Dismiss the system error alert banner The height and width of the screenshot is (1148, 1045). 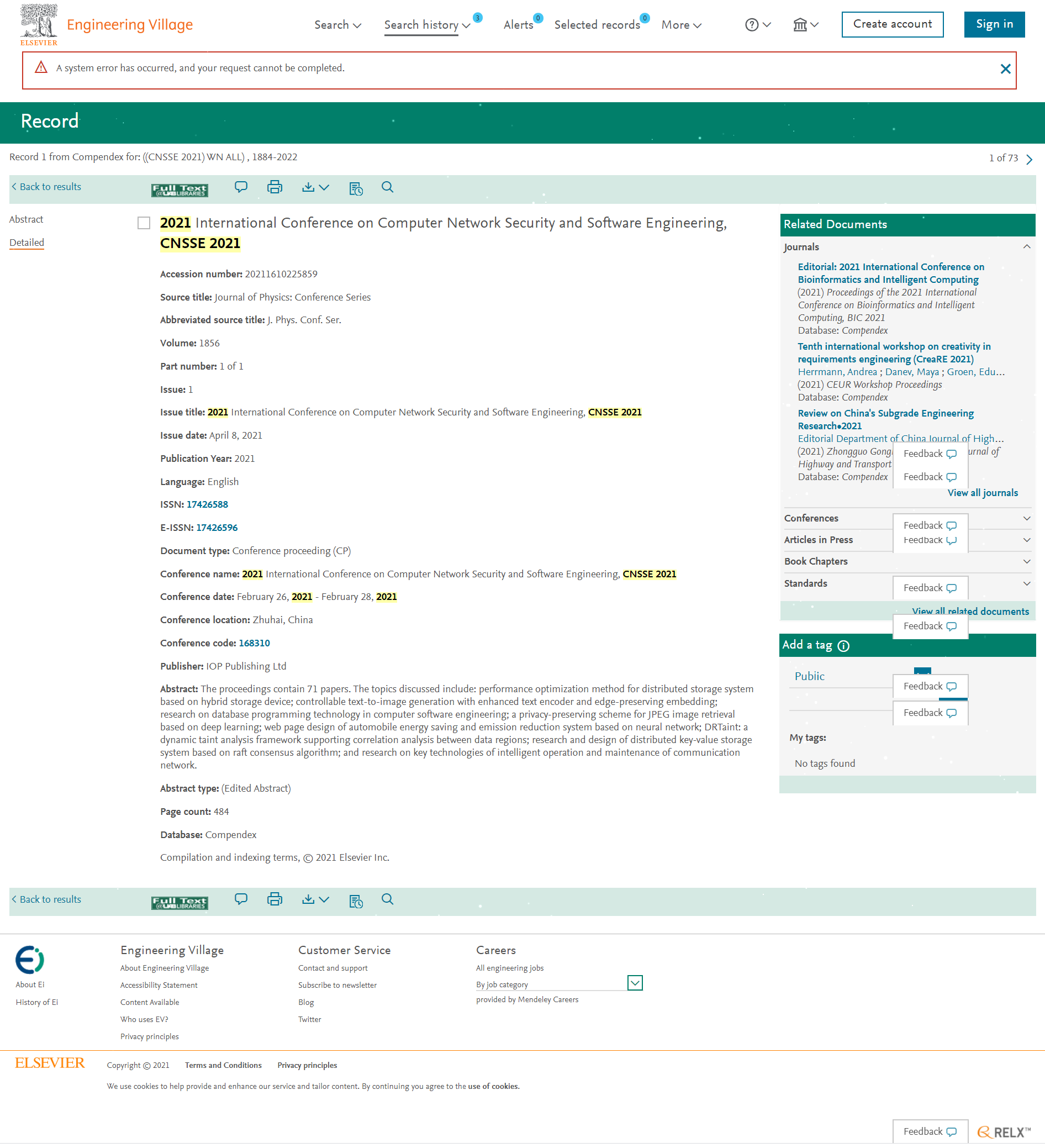coord(1005,69)
